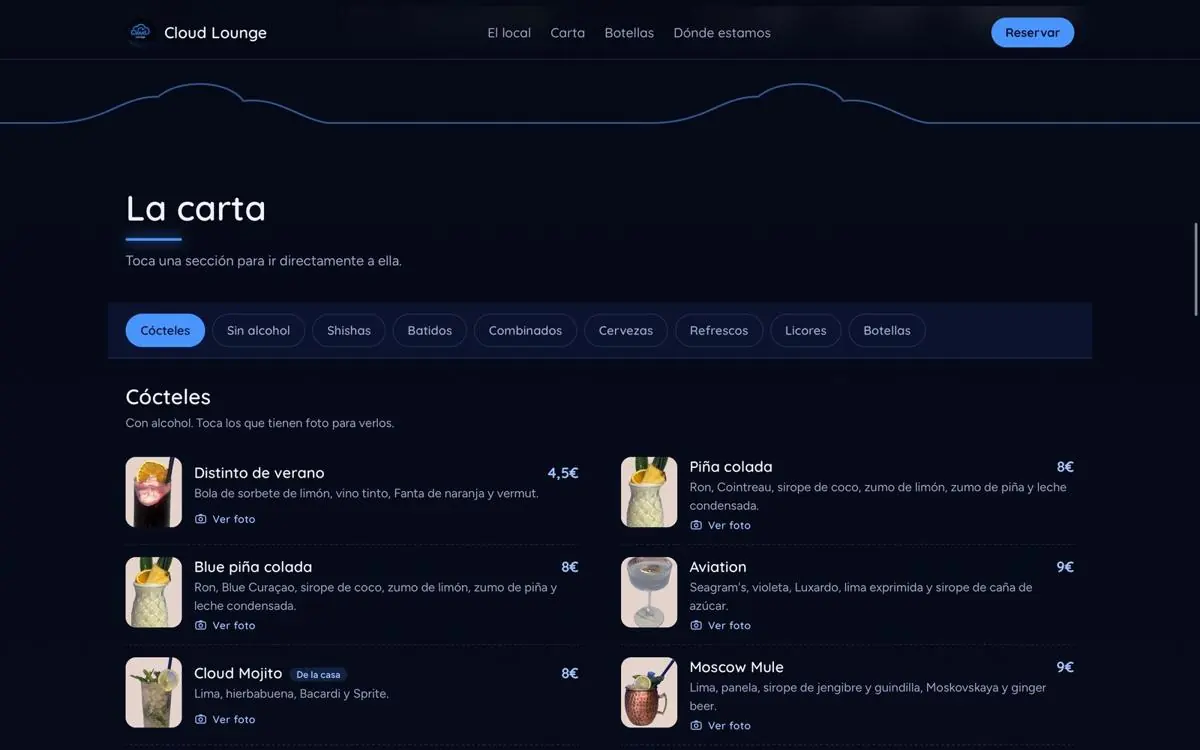Open the Cloud Mojito thumbnail

[x=154, y=692]
